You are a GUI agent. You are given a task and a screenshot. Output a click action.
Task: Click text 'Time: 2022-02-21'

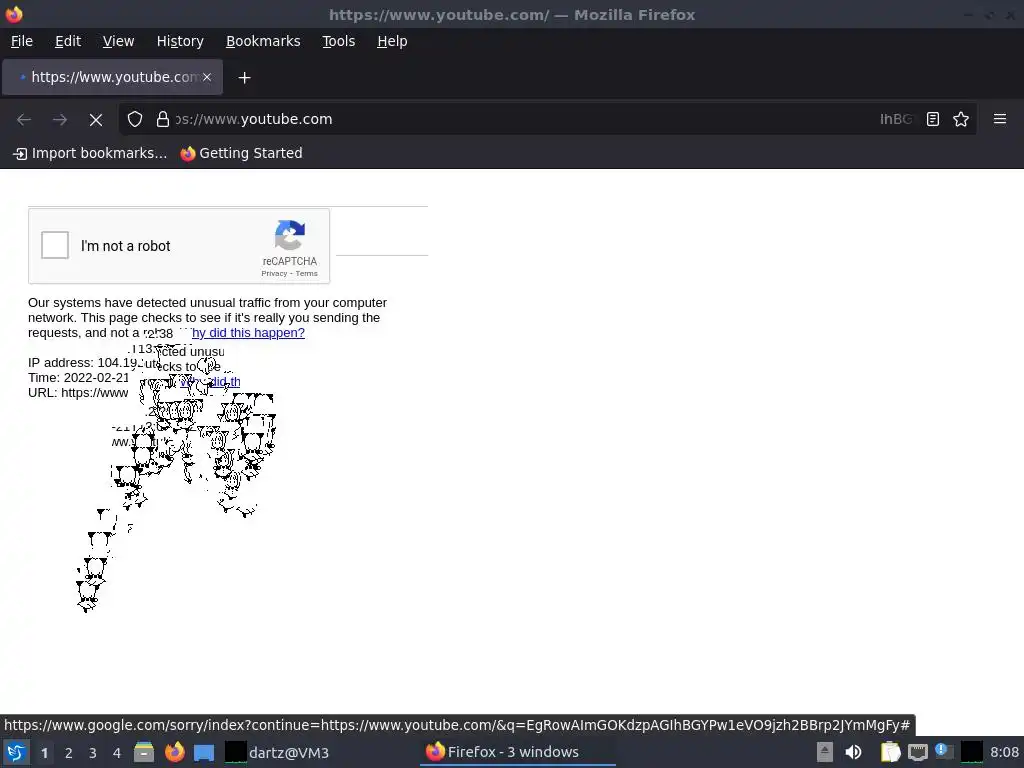coord(78,377)
